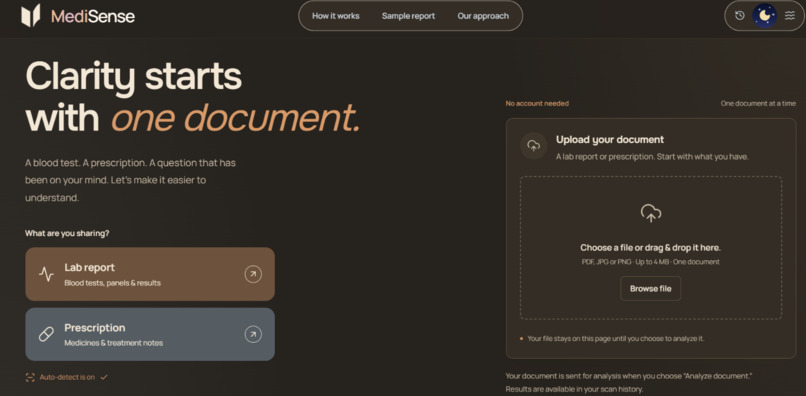Image resolution: width=806 pixels, height=396 pixels.
Task: Click the MediSense brand name
Action: 93,16
